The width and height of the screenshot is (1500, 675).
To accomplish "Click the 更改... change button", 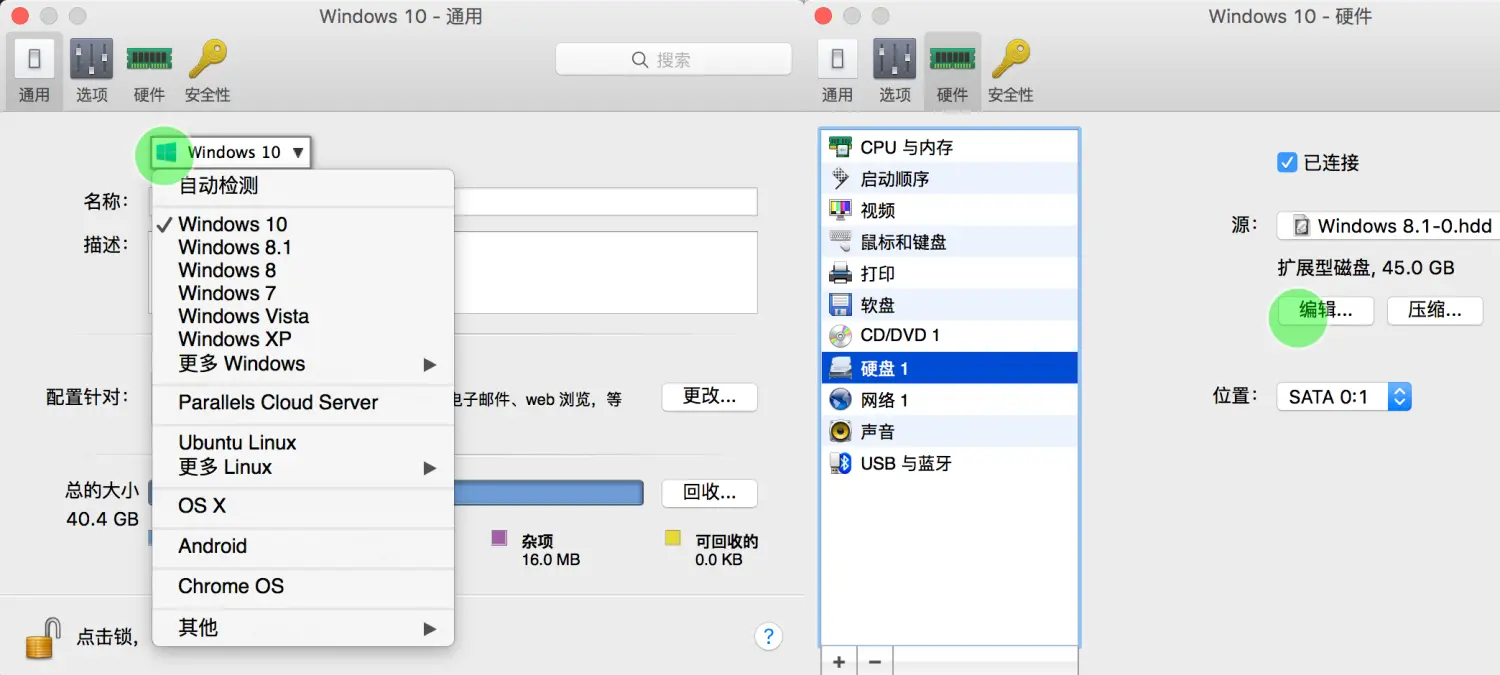I will [709, 397].
